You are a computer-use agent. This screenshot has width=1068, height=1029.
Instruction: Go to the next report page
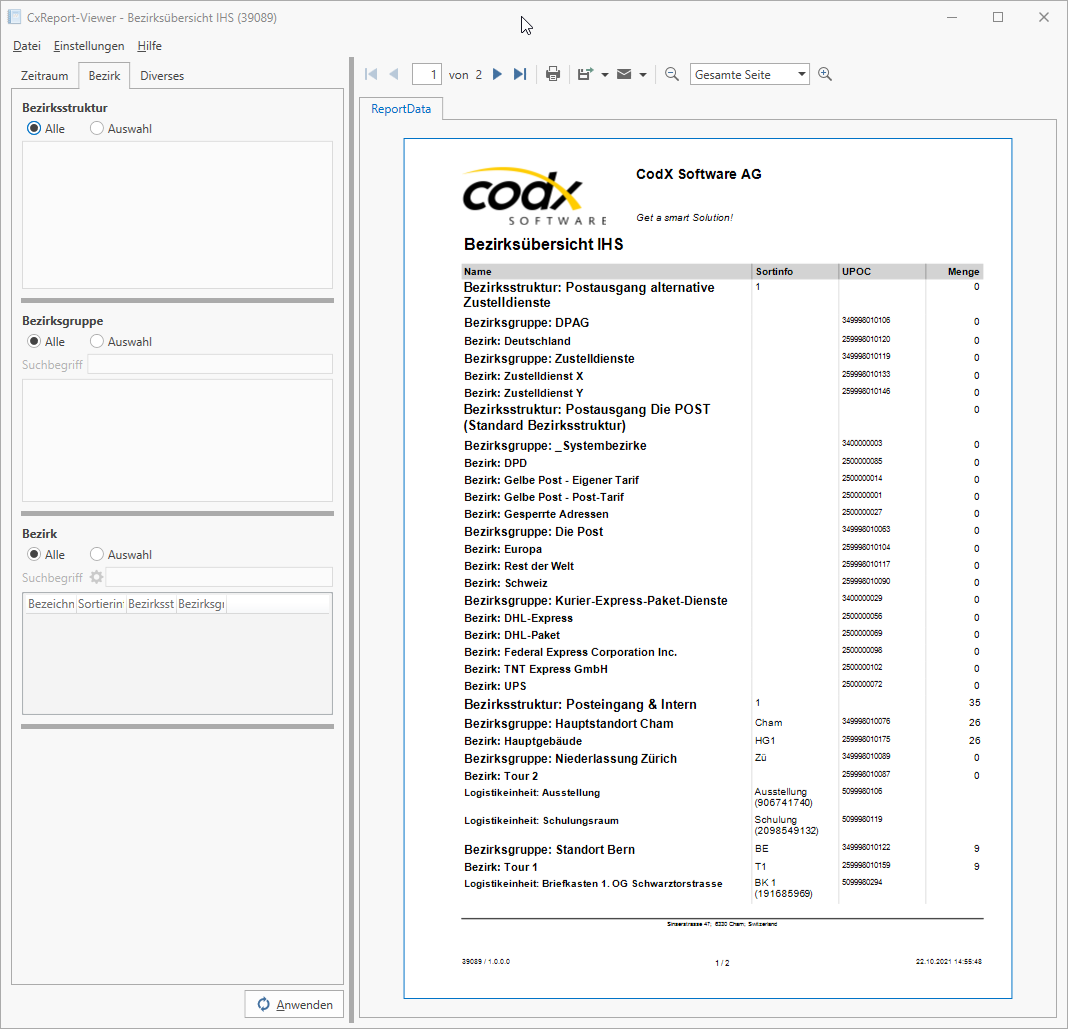(497, 74)
